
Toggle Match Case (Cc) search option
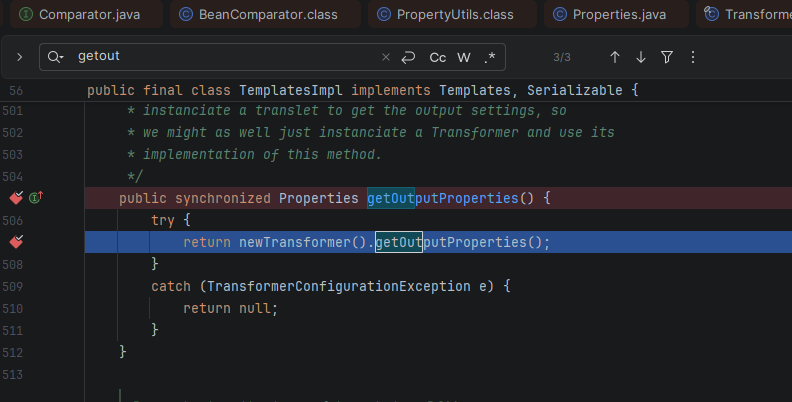[438, 57]
